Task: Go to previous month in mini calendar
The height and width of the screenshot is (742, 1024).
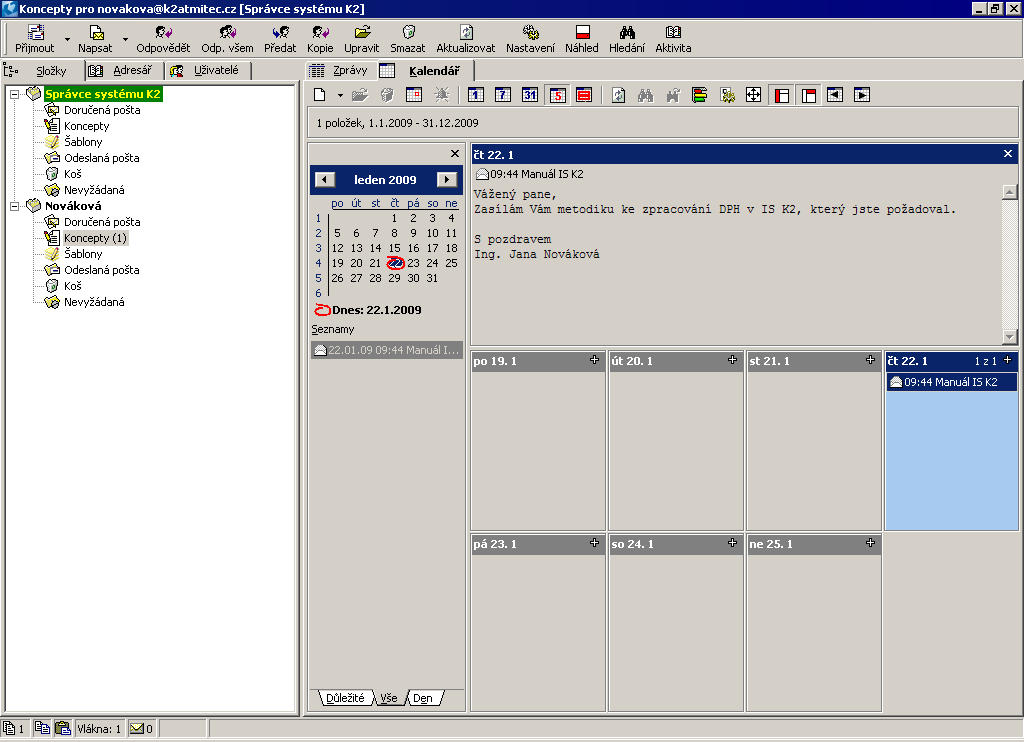Action: (325, 180)
